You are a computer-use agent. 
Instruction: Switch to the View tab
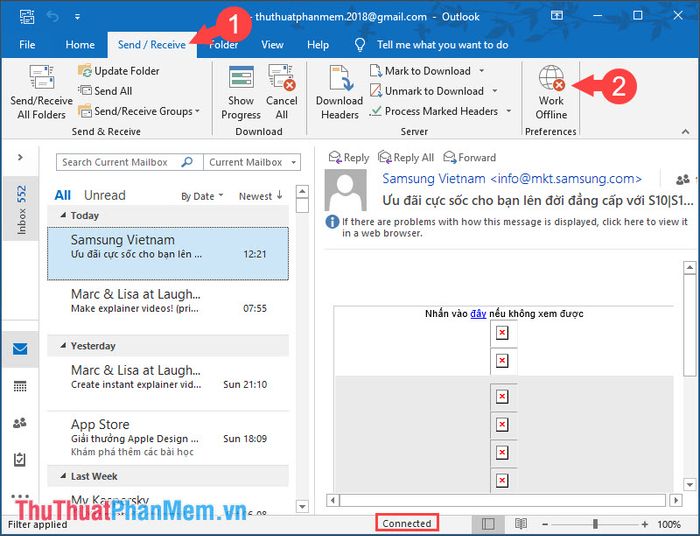272,45
